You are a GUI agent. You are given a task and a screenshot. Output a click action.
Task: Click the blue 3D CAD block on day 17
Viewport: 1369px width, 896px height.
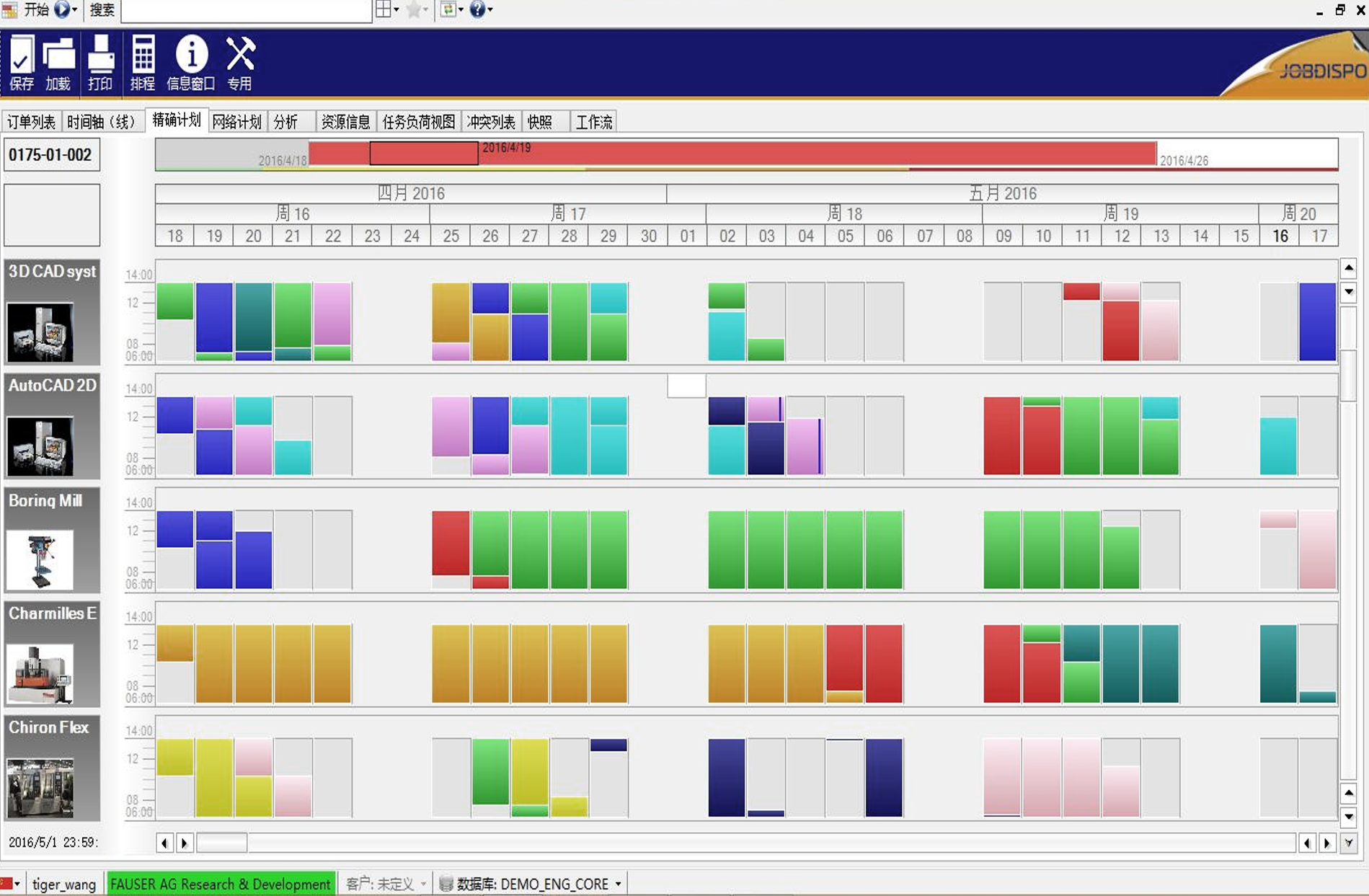[x=1317, y=321]
